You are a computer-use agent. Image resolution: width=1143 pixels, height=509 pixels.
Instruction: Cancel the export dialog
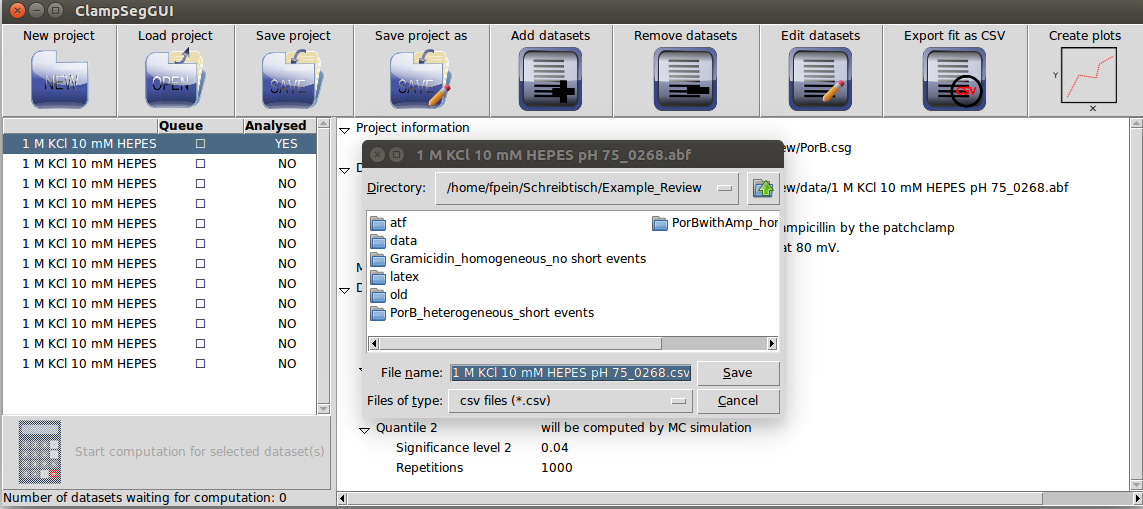(x=738, y=401)
